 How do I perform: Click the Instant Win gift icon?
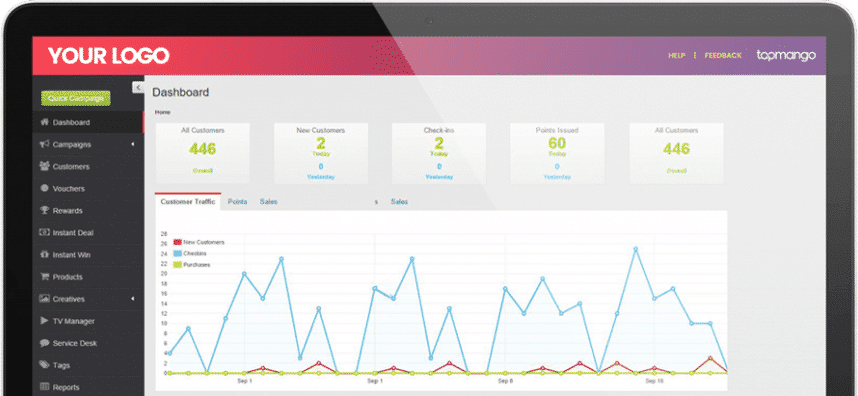(x=44, y=254)
